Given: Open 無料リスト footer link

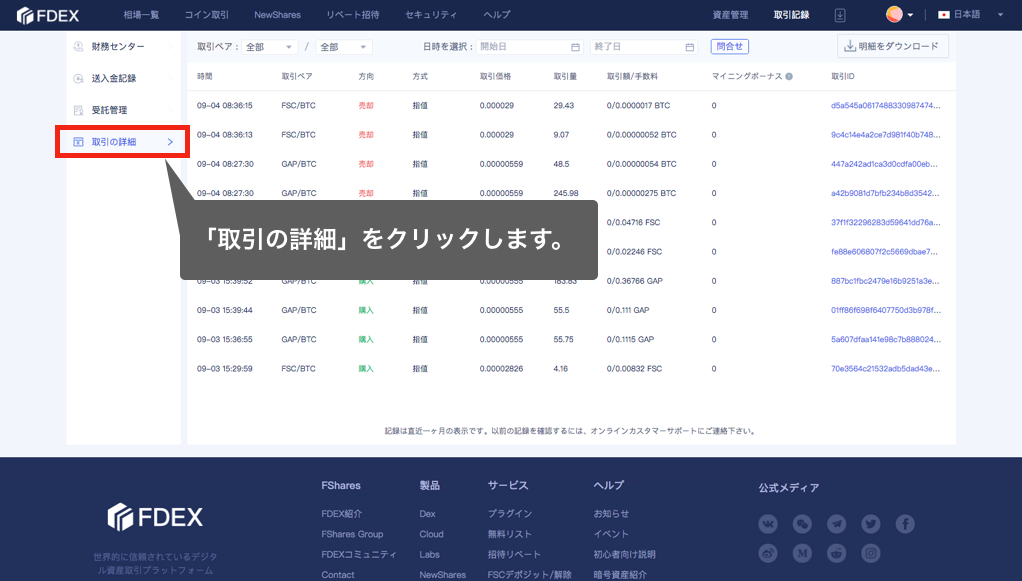Looking at the screenshot, I should (510, 534).
